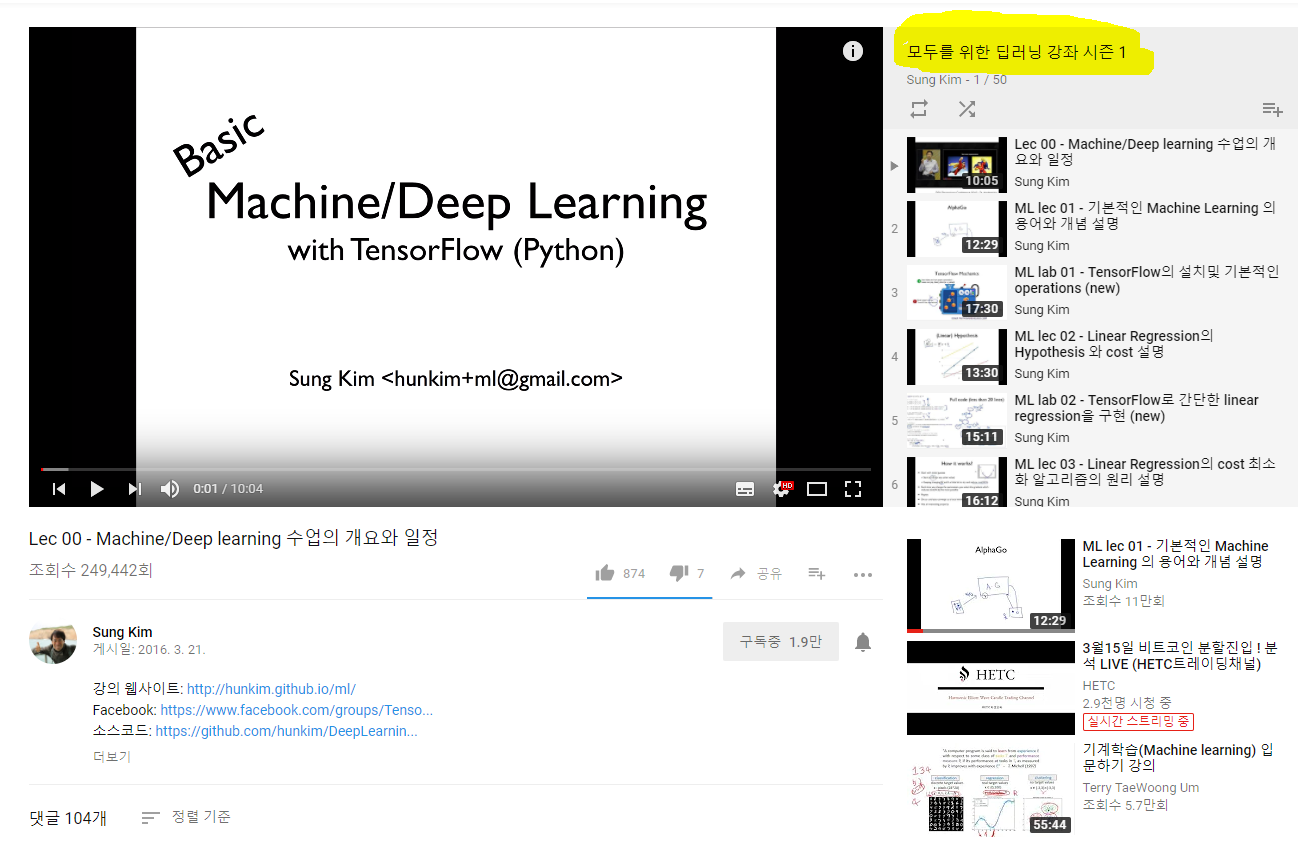1298x843 pixels.
Task: Add video to playlist icon below player
Action: 817,573
